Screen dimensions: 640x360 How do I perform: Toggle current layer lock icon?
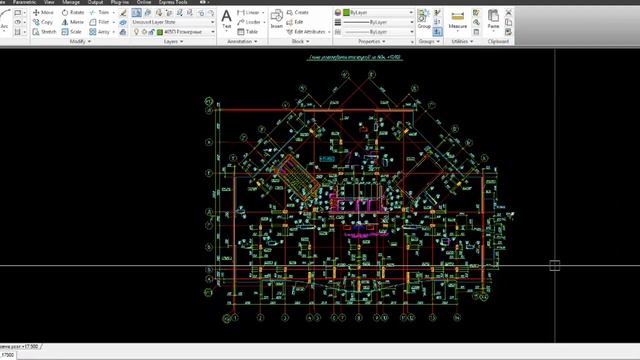[x=151, y=32]
